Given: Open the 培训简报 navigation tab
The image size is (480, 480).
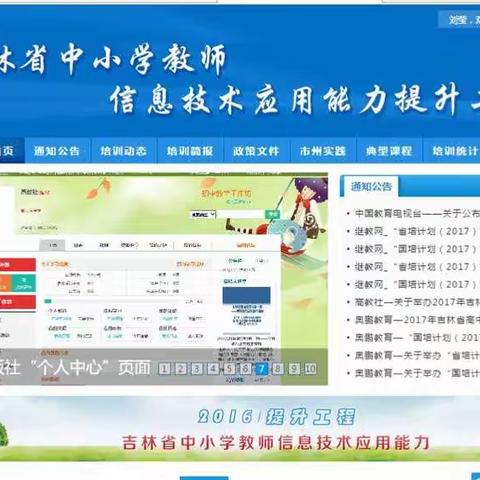Looking at the screenshot, I should 190,151.
